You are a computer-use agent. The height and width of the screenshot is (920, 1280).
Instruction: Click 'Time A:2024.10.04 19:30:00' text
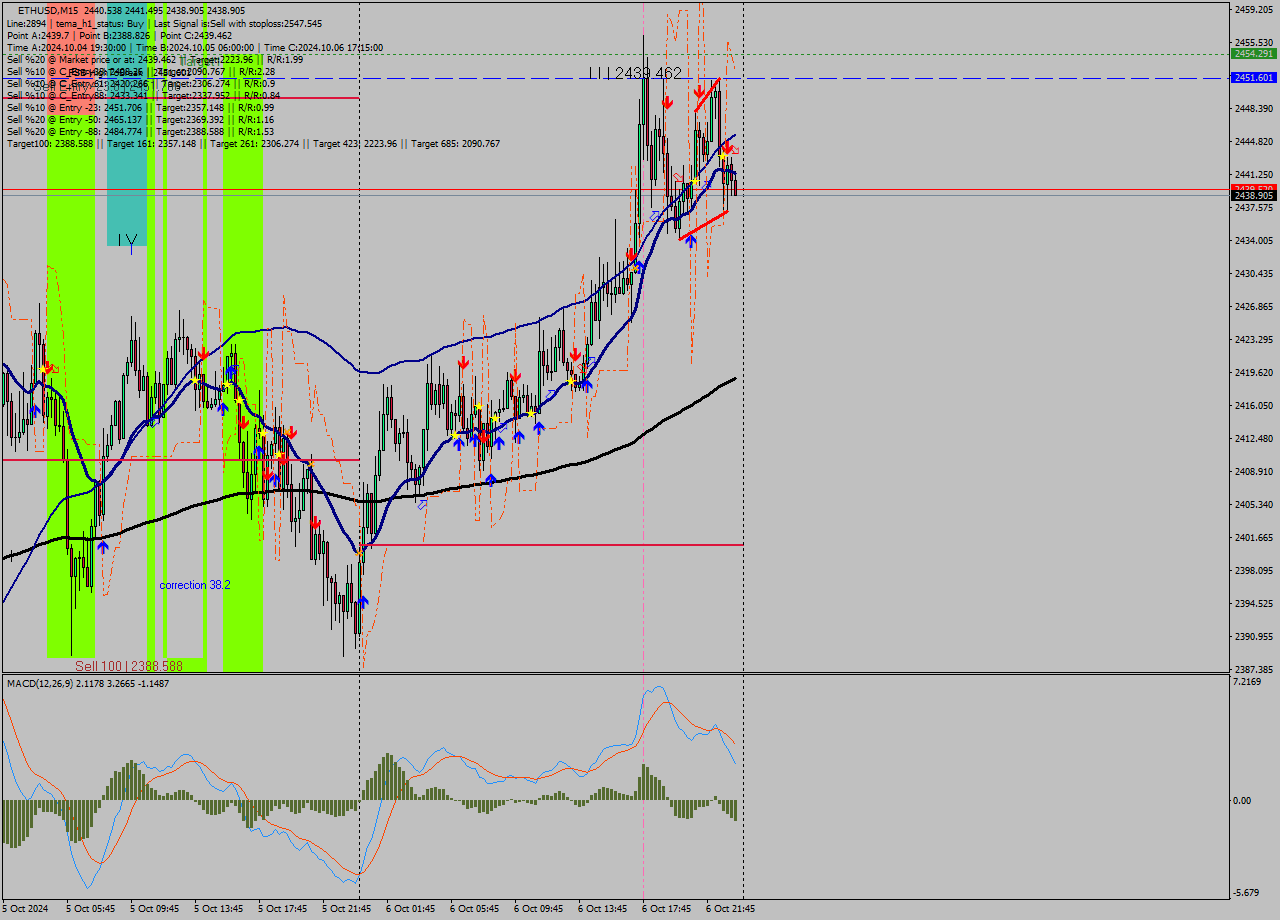(x=66, y=47)
